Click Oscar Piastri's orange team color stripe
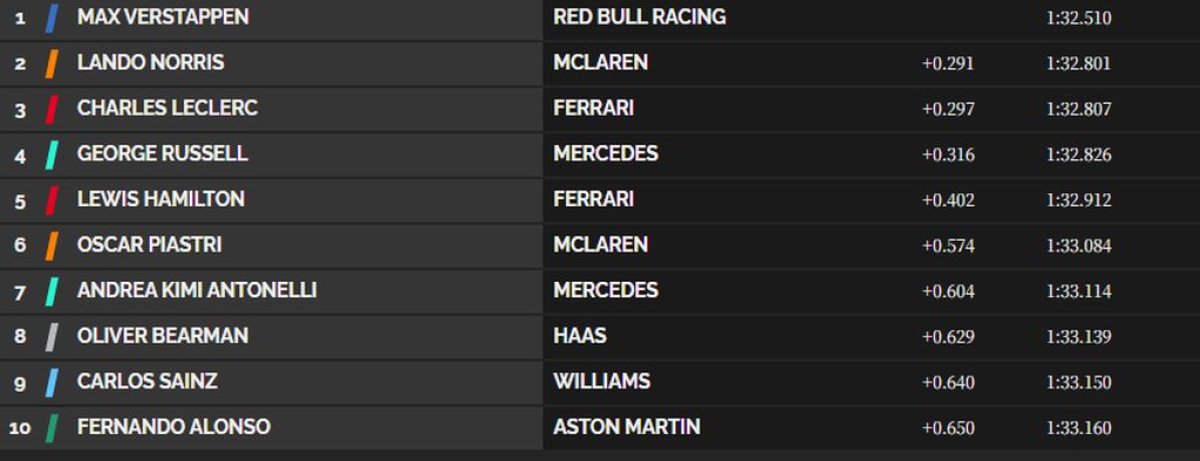The image size is (1200, 461). point(52,245)
